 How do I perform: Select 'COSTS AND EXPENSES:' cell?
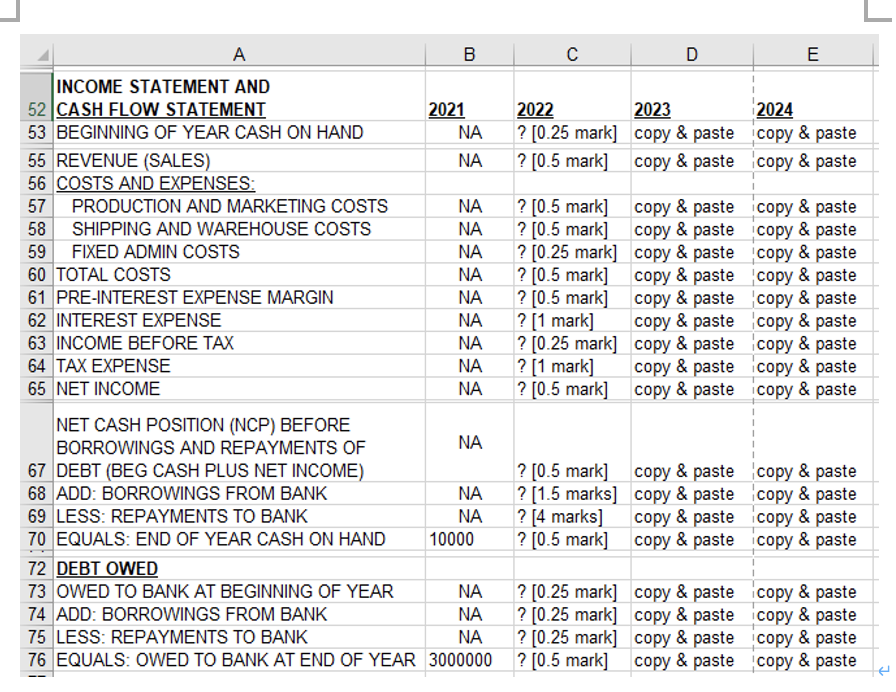click(239, 183)
